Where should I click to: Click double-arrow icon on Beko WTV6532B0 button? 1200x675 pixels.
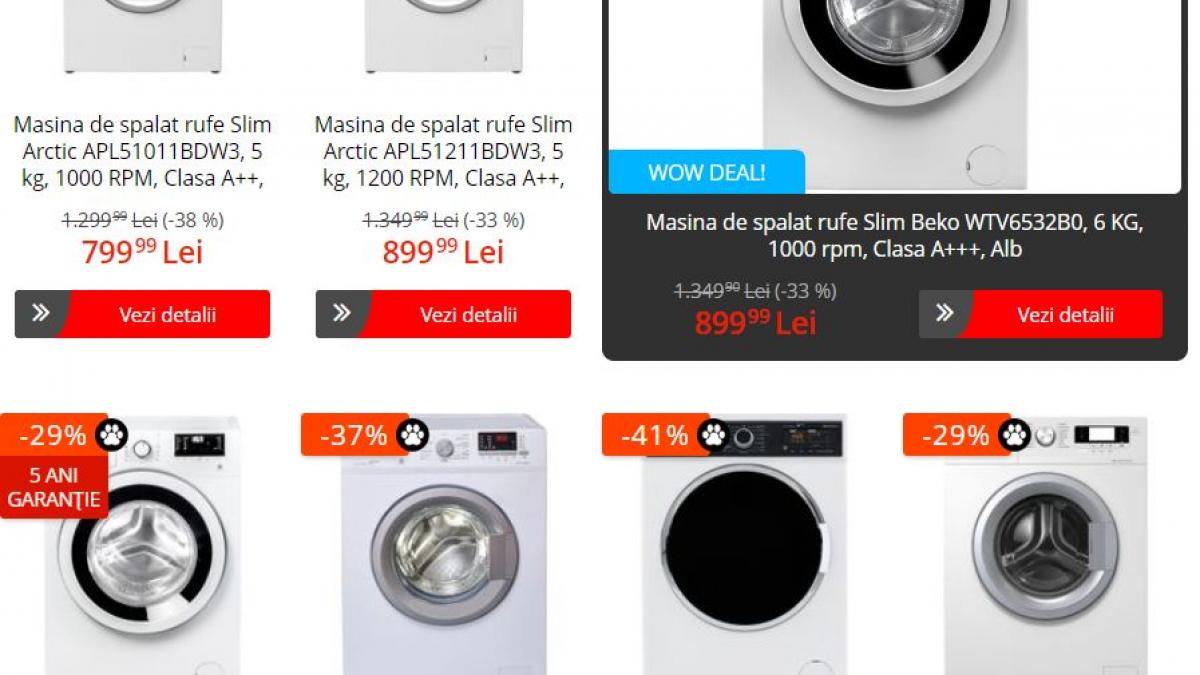tap(945, 314)
